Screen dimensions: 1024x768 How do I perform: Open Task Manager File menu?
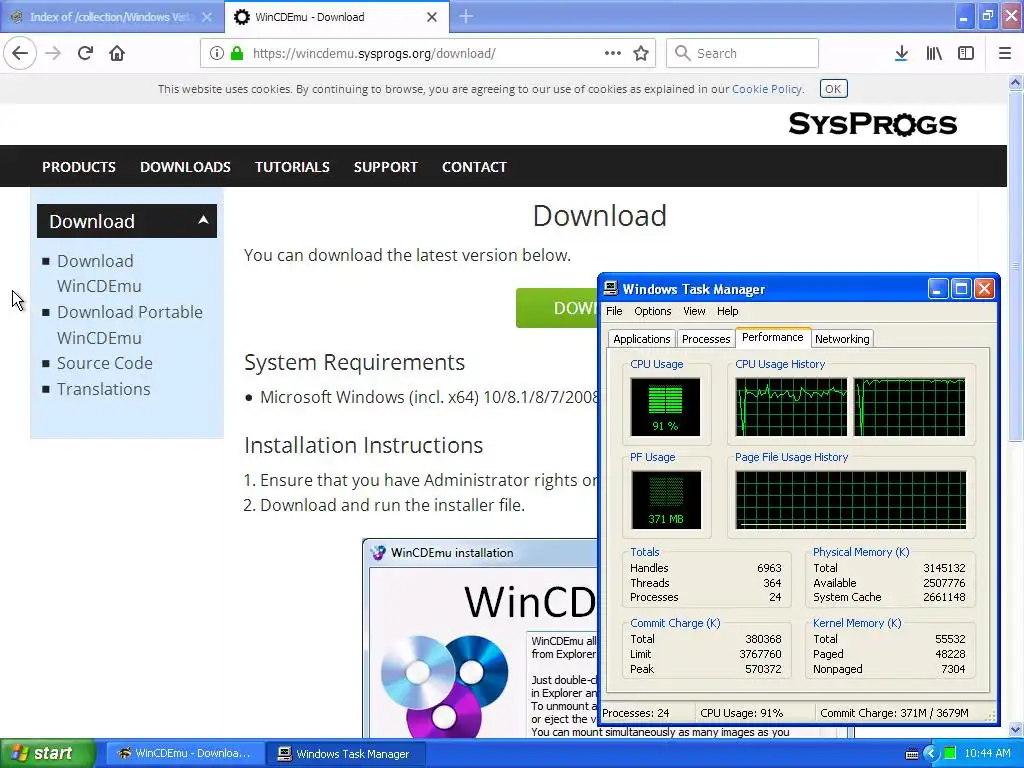coord(614,312)
